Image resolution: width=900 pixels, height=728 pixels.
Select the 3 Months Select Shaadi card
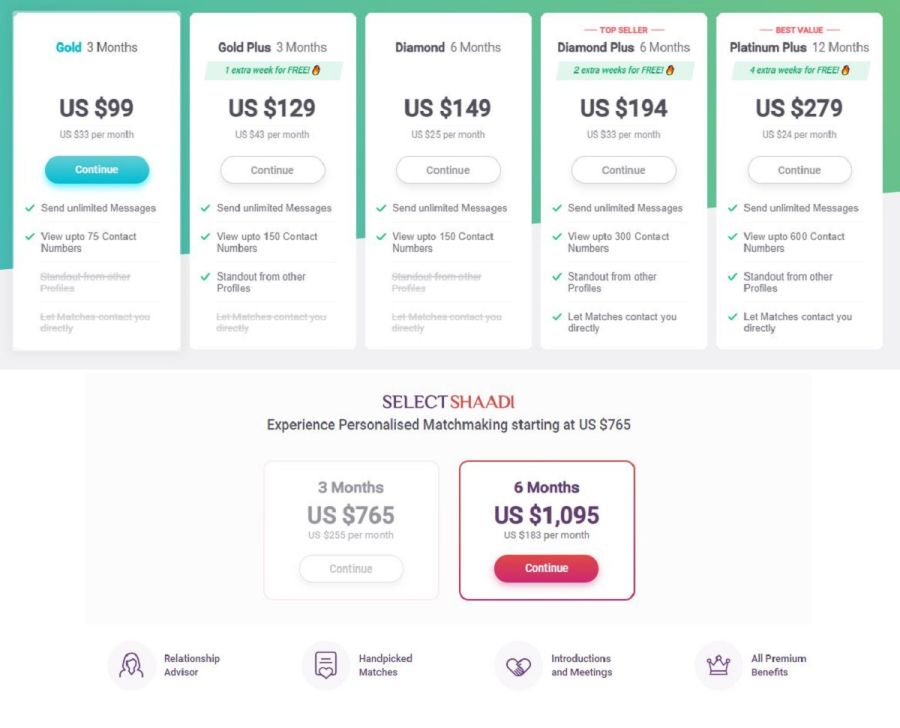[x=351, y=530]
